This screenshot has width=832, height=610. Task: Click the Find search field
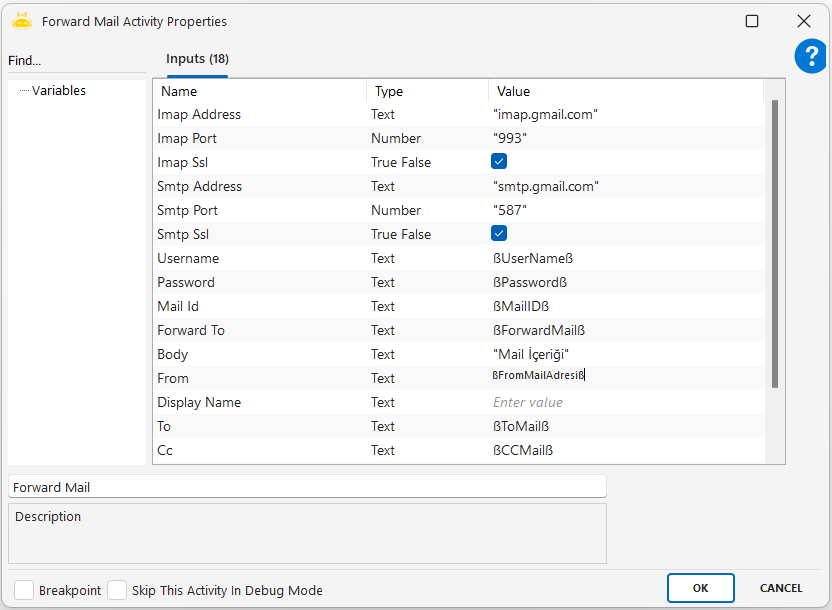click(x=75, y=61)
